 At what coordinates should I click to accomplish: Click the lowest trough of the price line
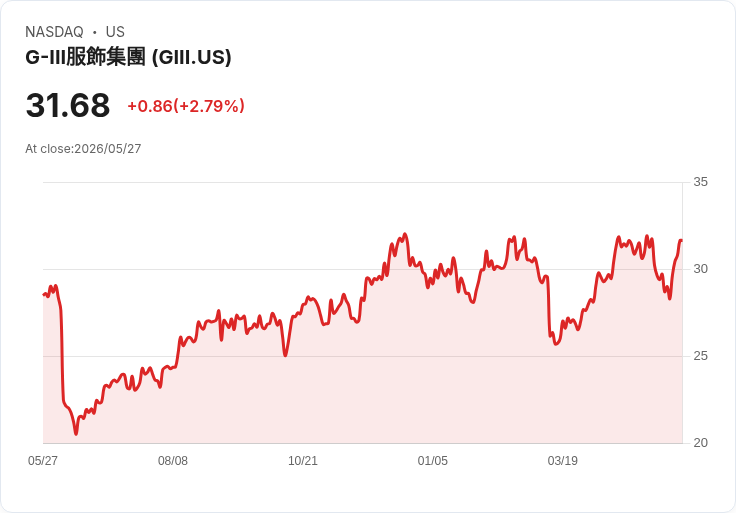coord(76,434)
